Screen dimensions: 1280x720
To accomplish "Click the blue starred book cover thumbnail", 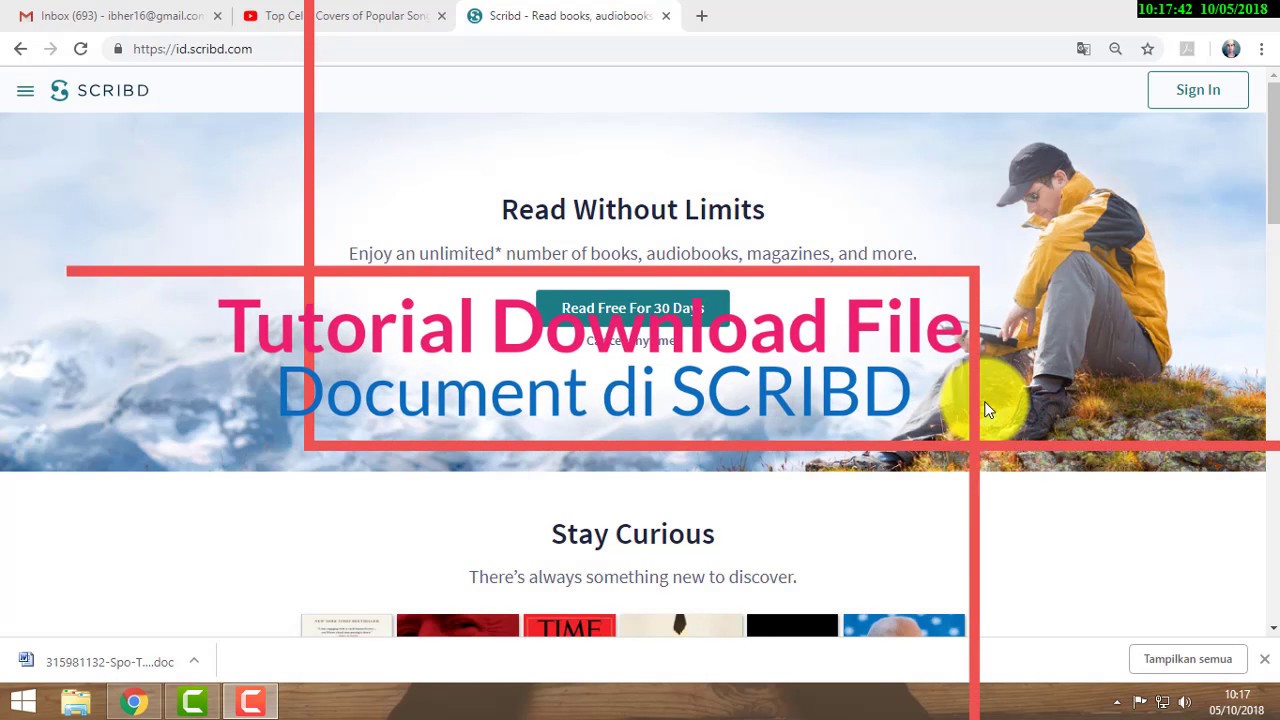I will click(904, 626).
